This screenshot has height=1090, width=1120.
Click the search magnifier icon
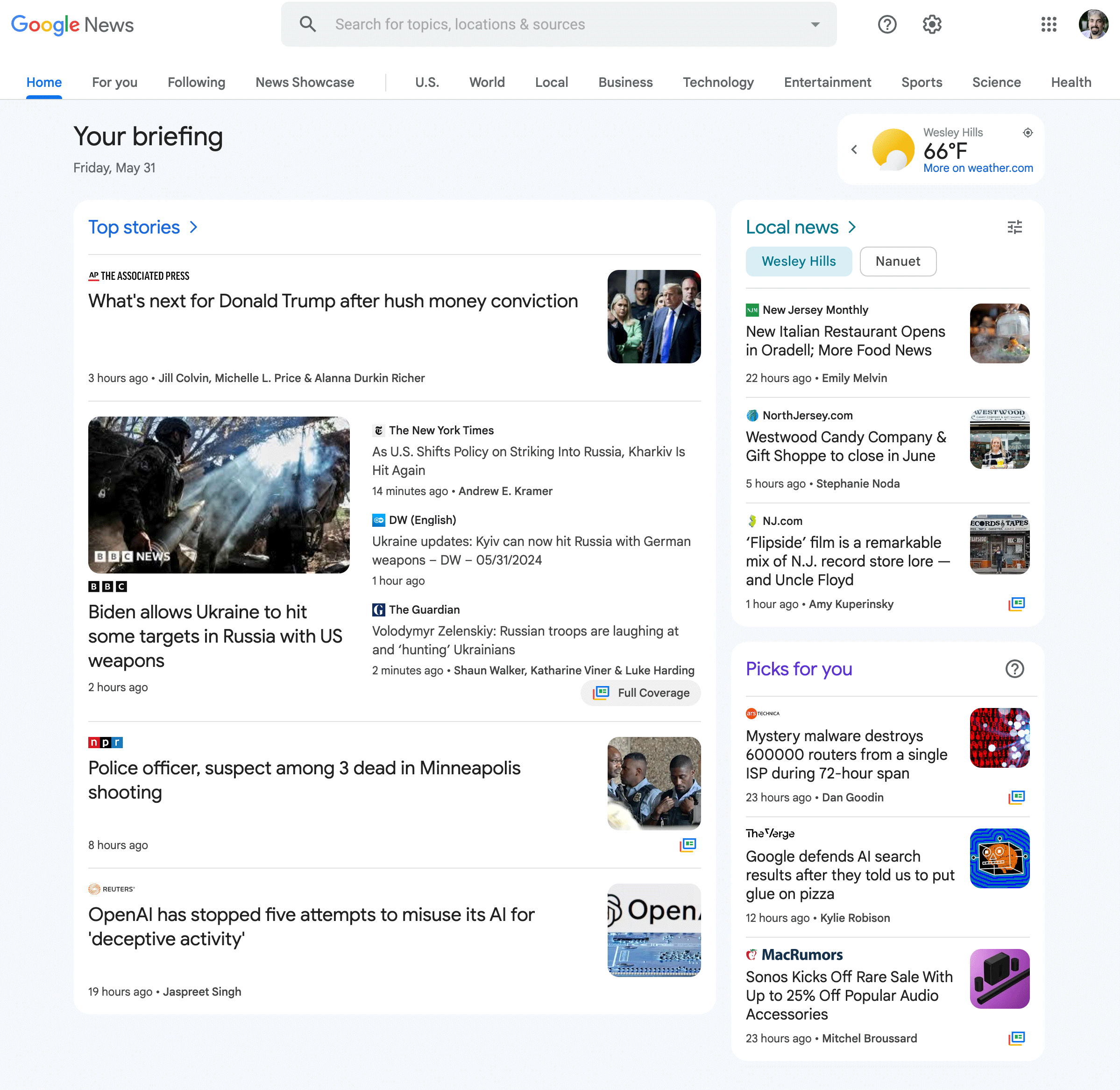tap(307, 24)
